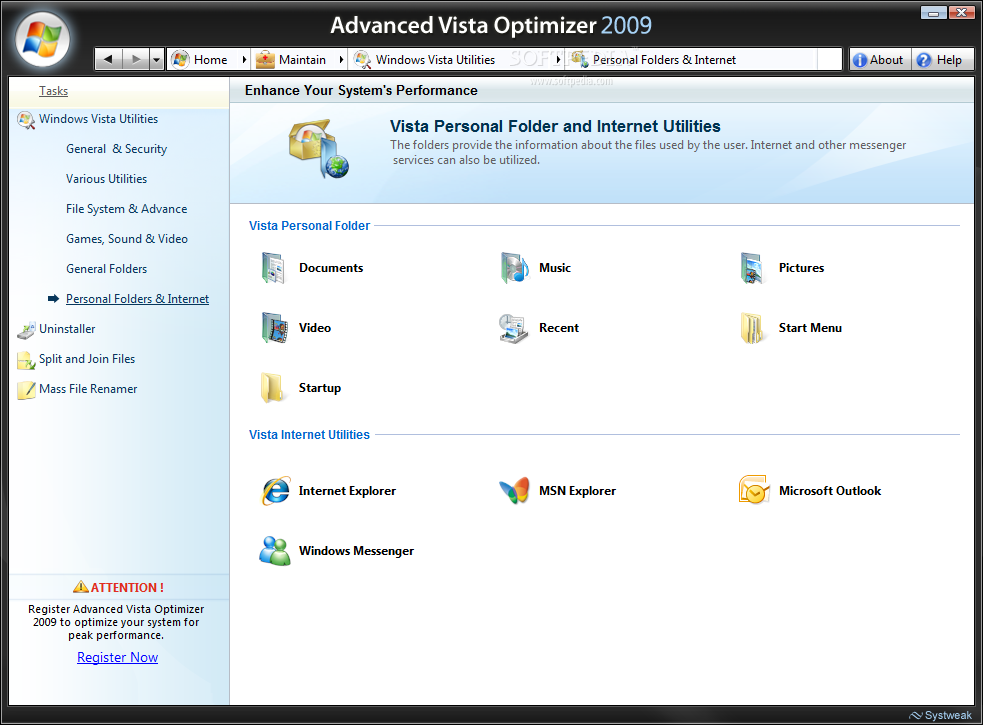Open Games, Sound & Video in sidebar
Image resolution: width=983 pixels, height=725 pixels.
click(x=127, y=239)
